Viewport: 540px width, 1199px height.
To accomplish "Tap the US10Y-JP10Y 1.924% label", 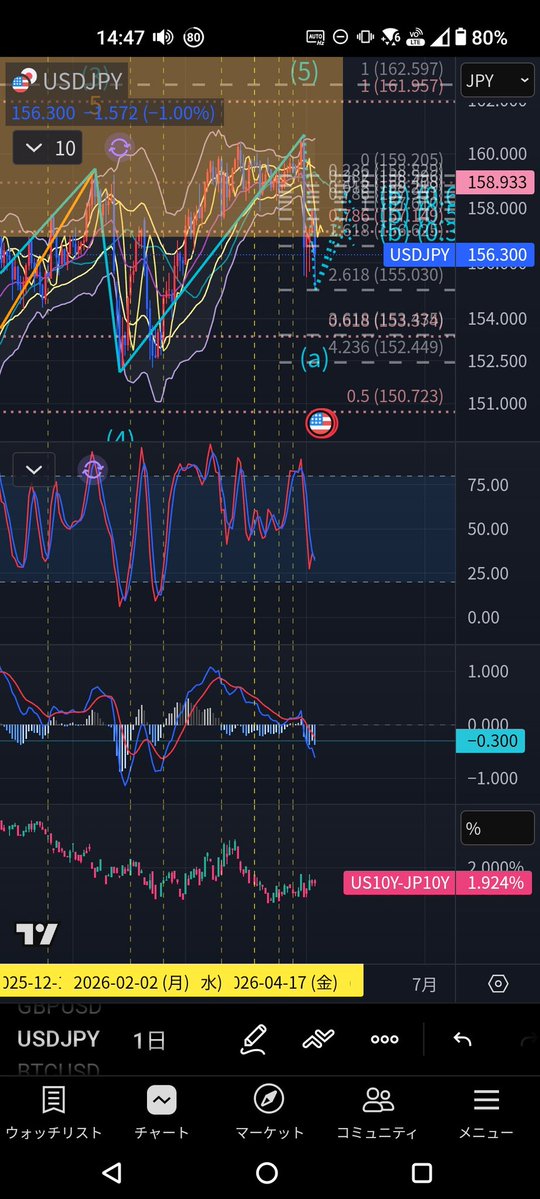I will pos(438,882).
